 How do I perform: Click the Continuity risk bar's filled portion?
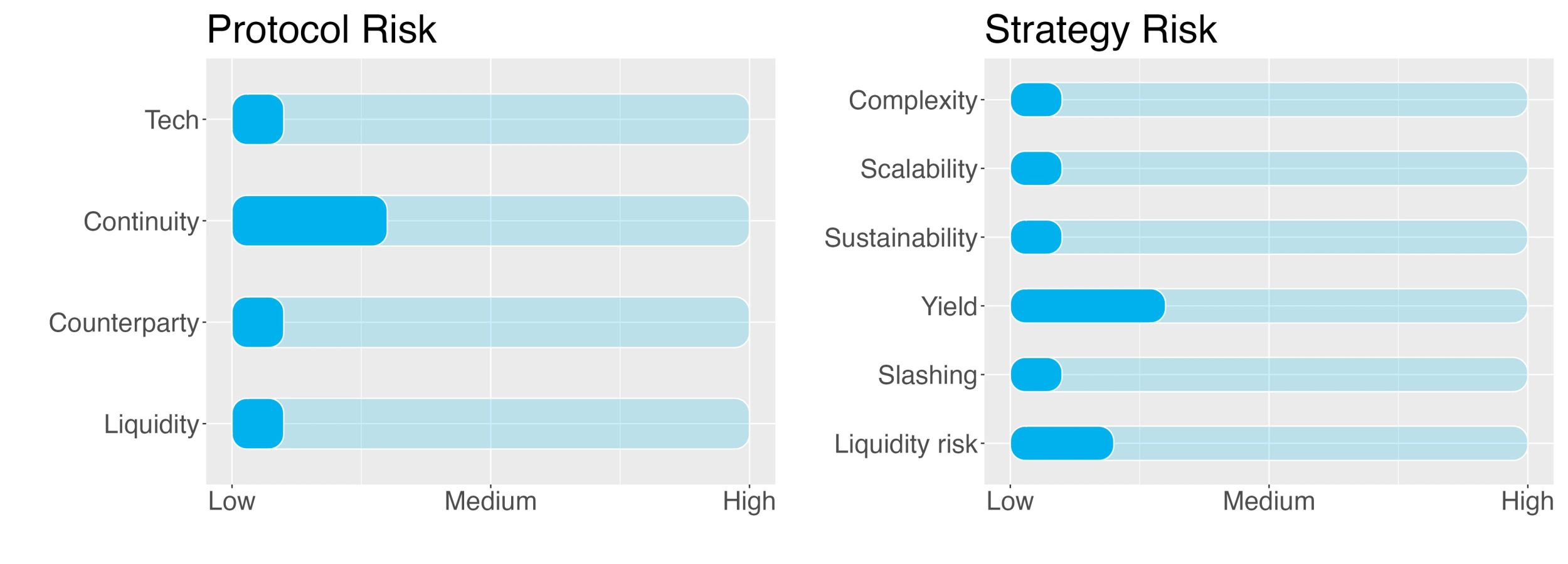(x=310, y=221)
